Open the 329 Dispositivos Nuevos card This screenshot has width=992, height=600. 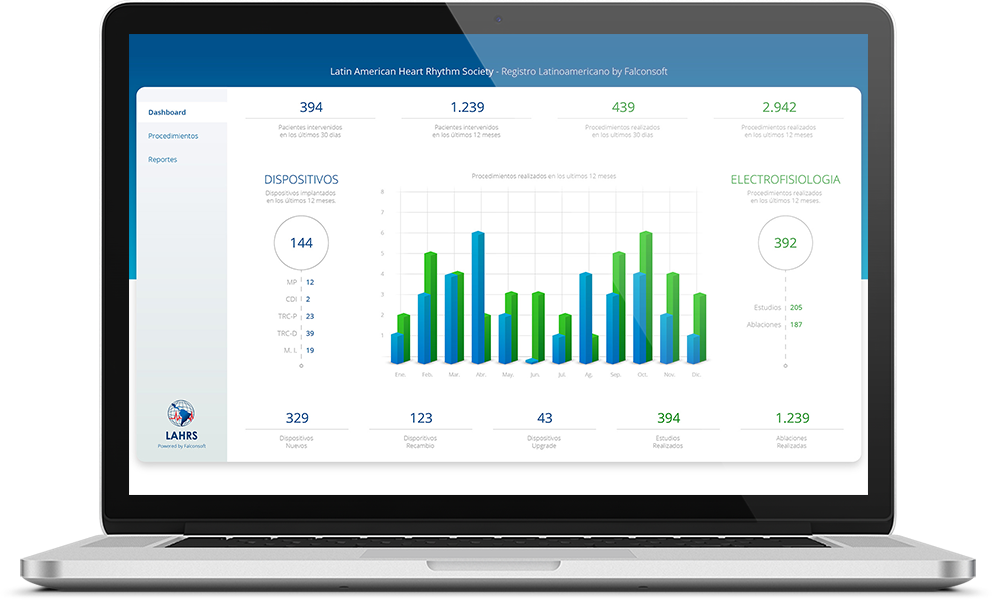coord(297,419)
